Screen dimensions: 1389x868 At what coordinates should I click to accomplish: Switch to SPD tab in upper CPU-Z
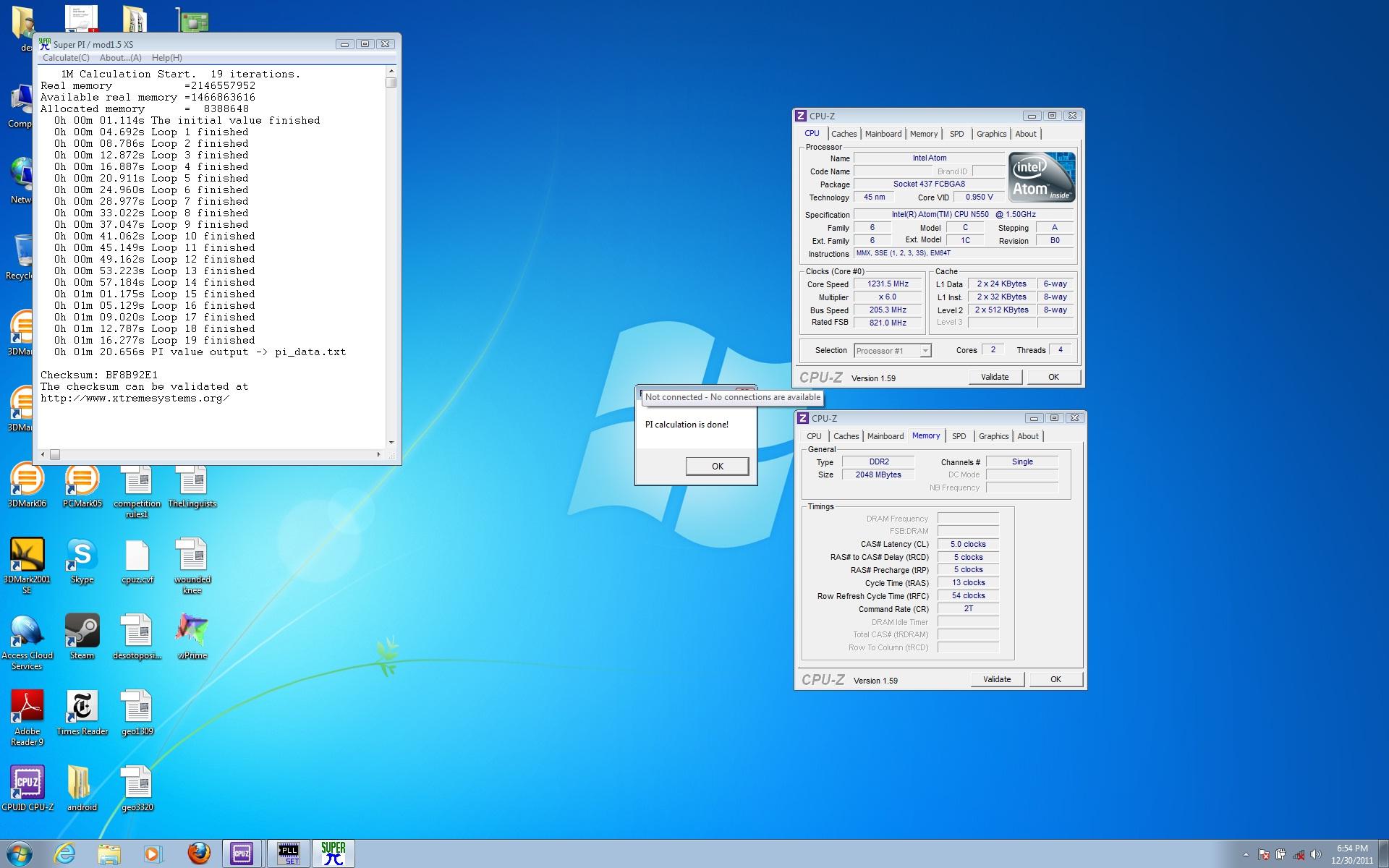(956, 134)
